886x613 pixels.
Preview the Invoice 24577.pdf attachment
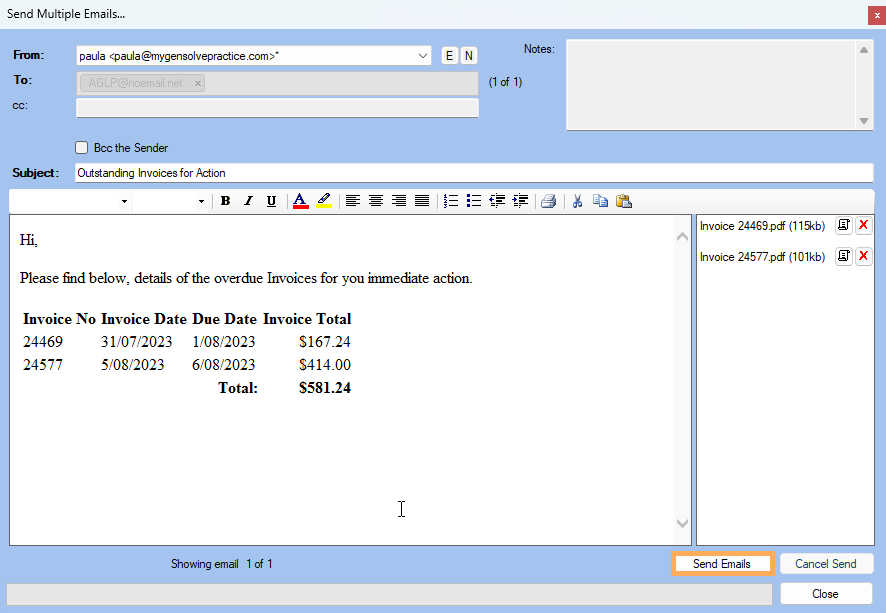pos(844,257)
